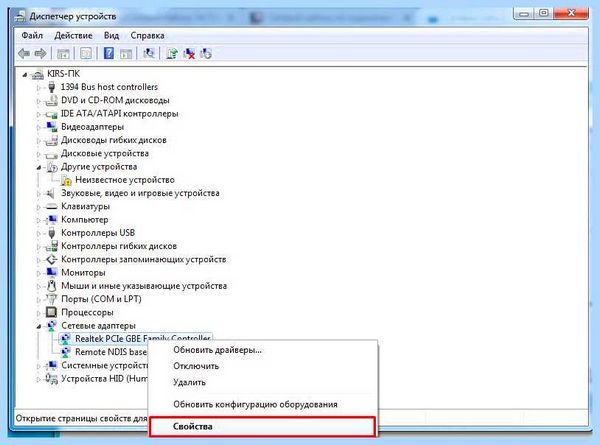Click the Клавиатуры keyboard icon
This screenshot has height=445, width=600.
pos(52,207)
